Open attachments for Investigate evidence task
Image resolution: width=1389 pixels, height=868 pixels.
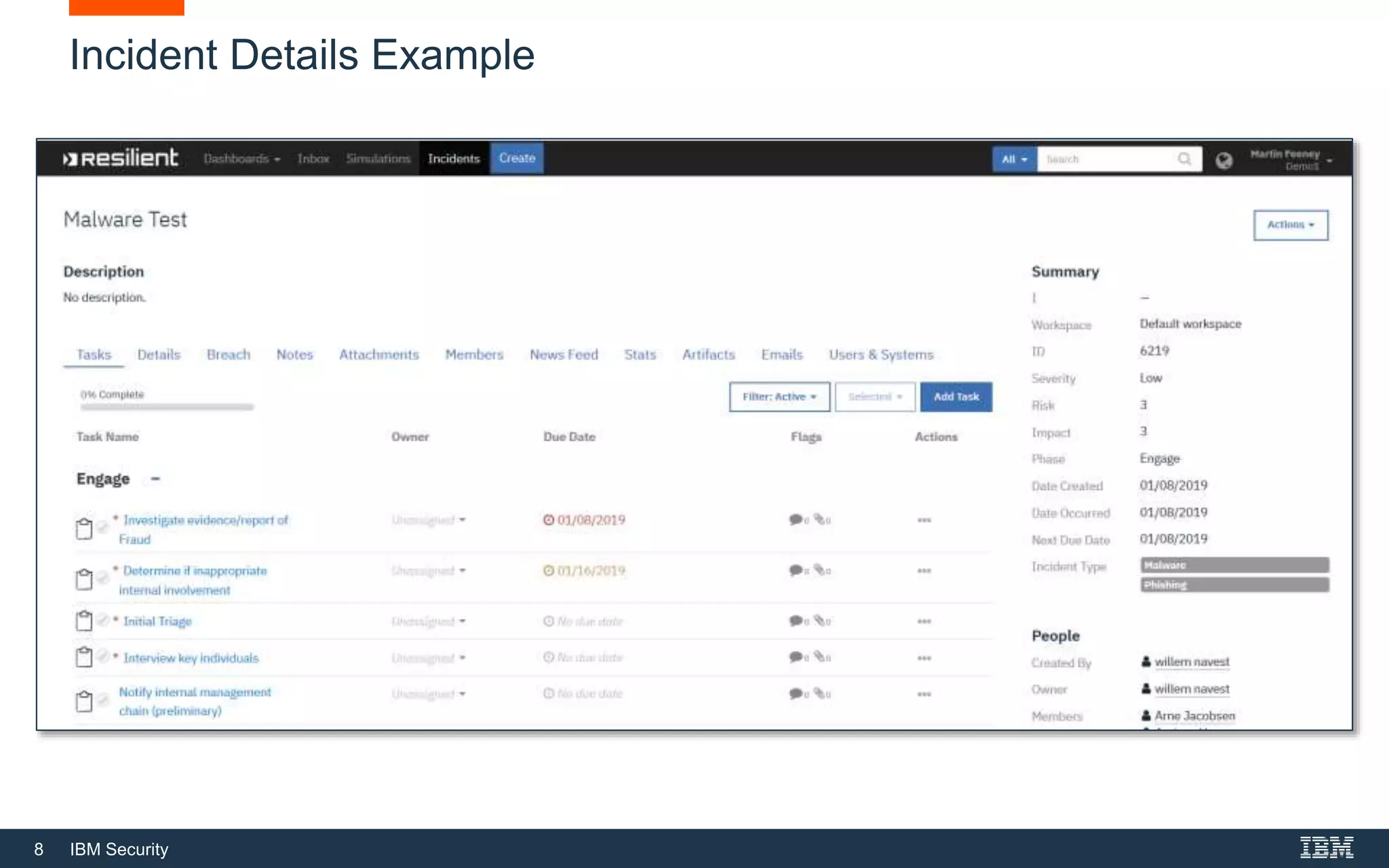(x=822, y=520)
